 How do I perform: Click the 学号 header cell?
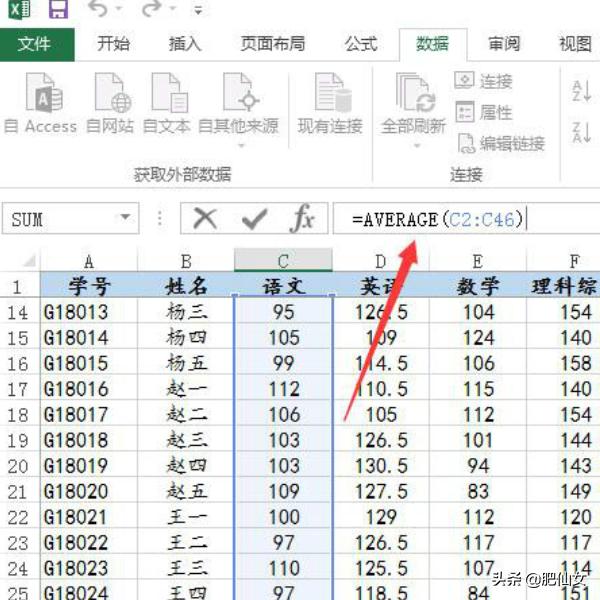point(89,286)
